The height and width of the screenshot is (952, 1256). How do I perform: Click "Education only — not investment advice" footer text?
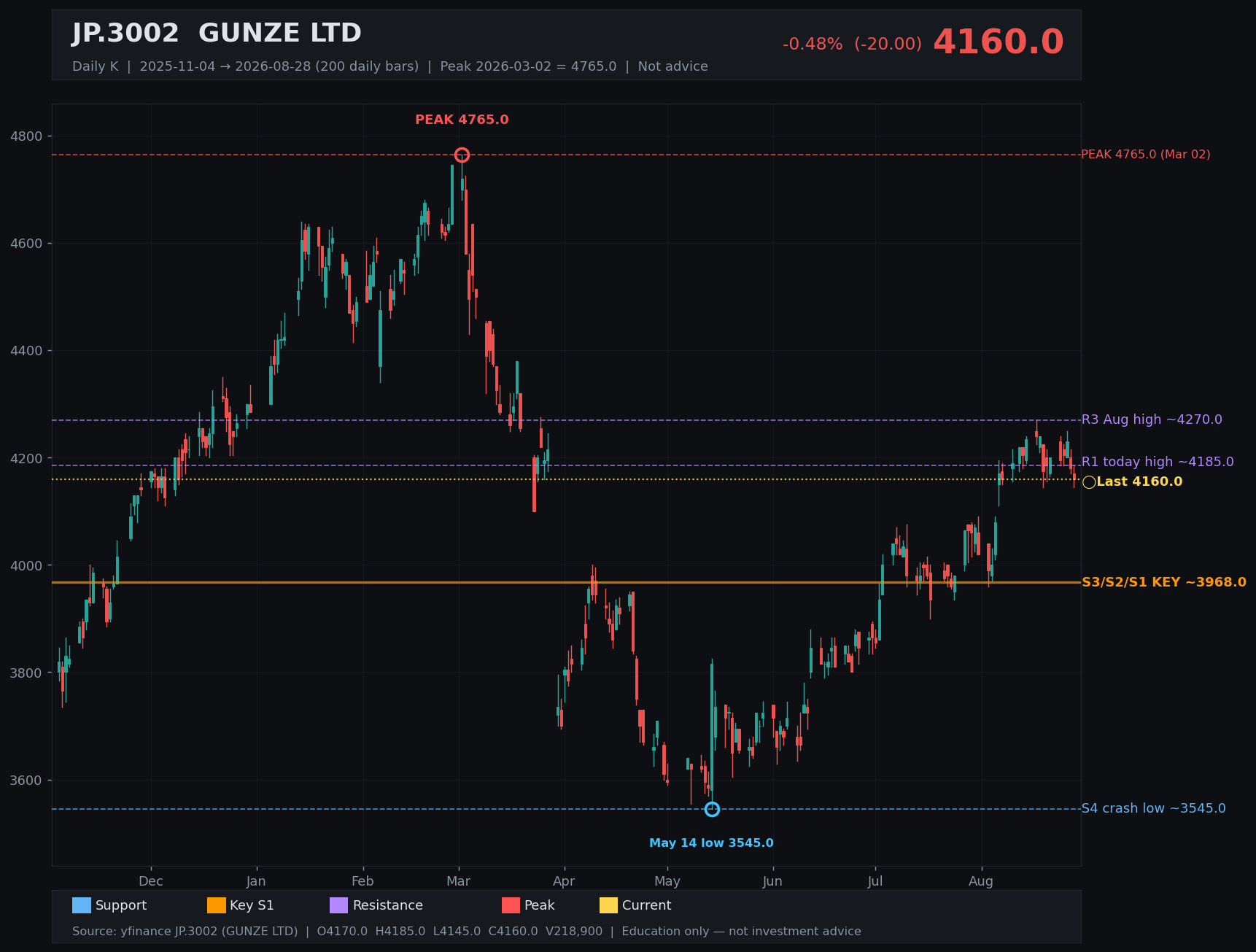pyautogui.click(x=741, y=932)
